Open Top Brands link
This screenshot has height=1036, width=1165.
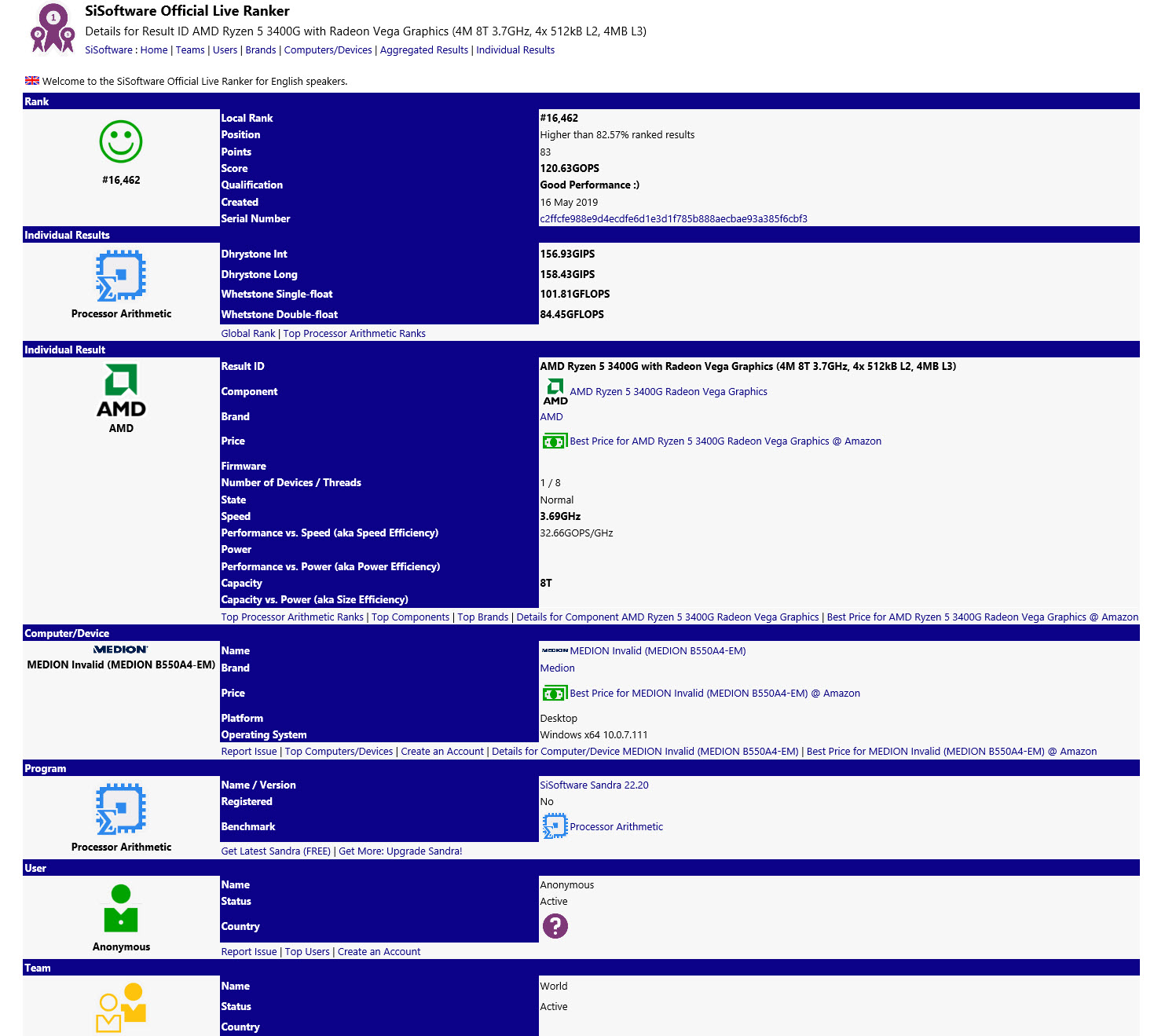tap(482, 617)
